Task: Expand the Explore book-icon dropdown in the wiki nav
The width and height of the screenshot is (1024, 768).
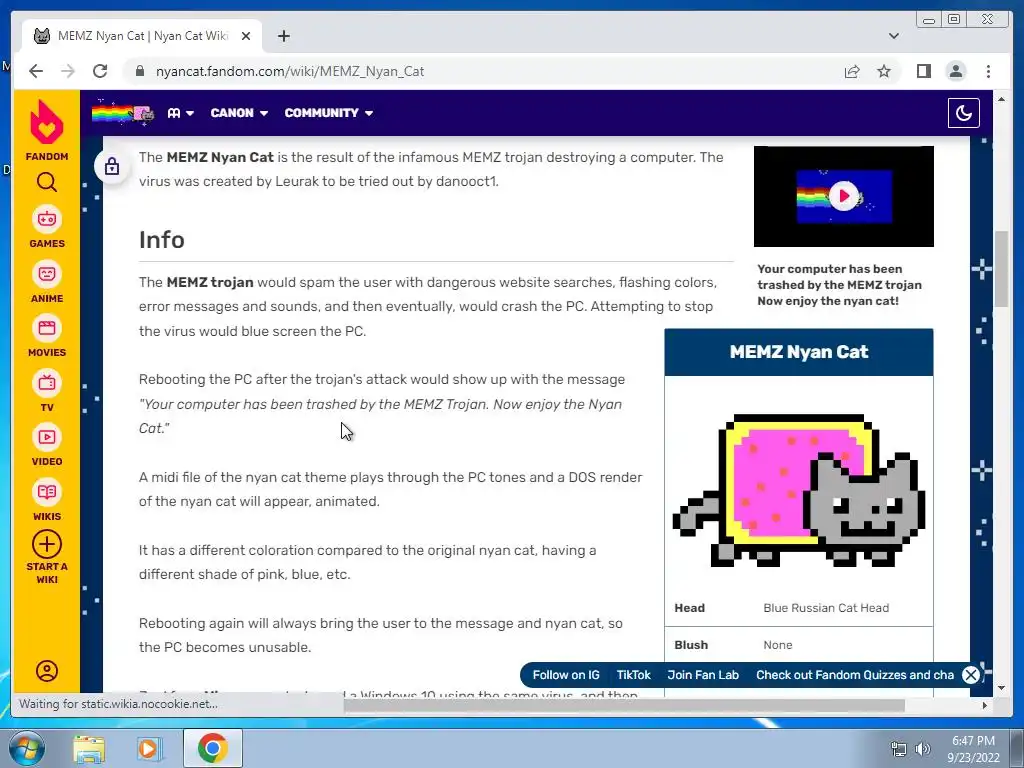Action: [x=180, y=113]
